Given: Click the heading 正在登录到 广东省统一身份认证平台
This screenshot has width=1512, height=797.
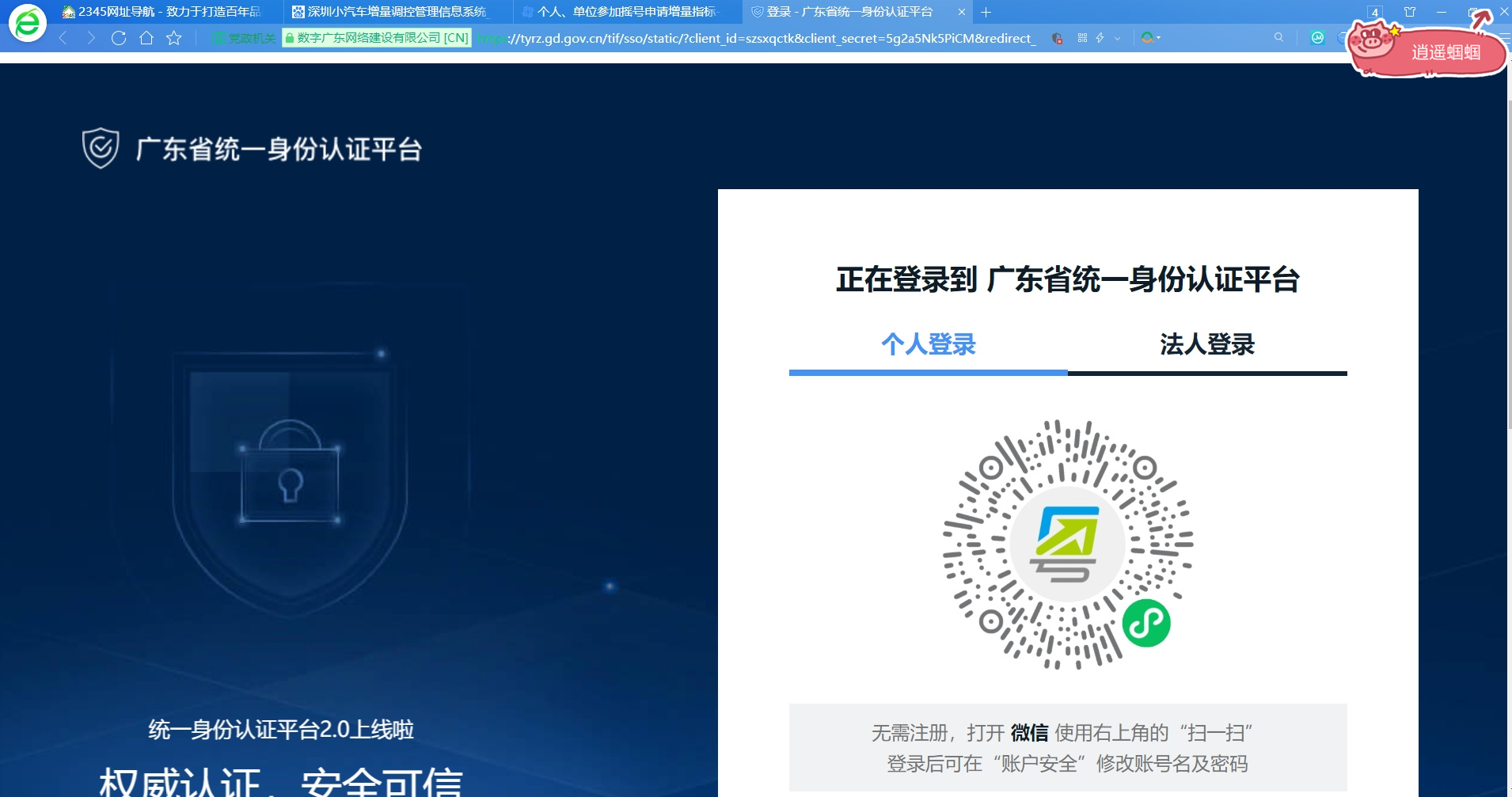Looking at the screenshot, I should coord(1068,279).
